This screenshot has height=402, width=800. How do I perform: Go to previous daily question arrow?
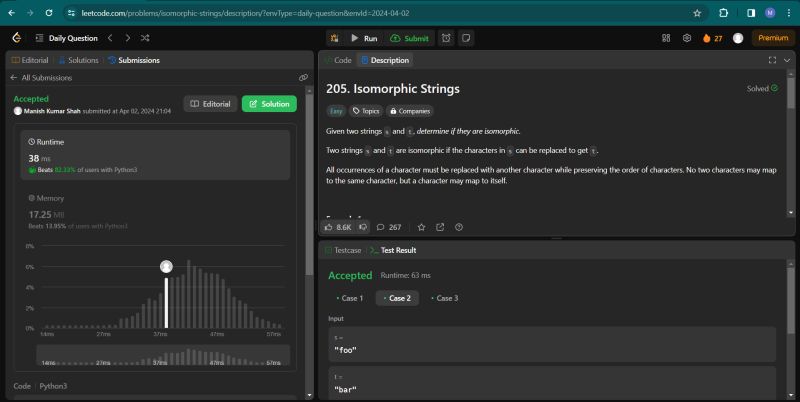110,38
